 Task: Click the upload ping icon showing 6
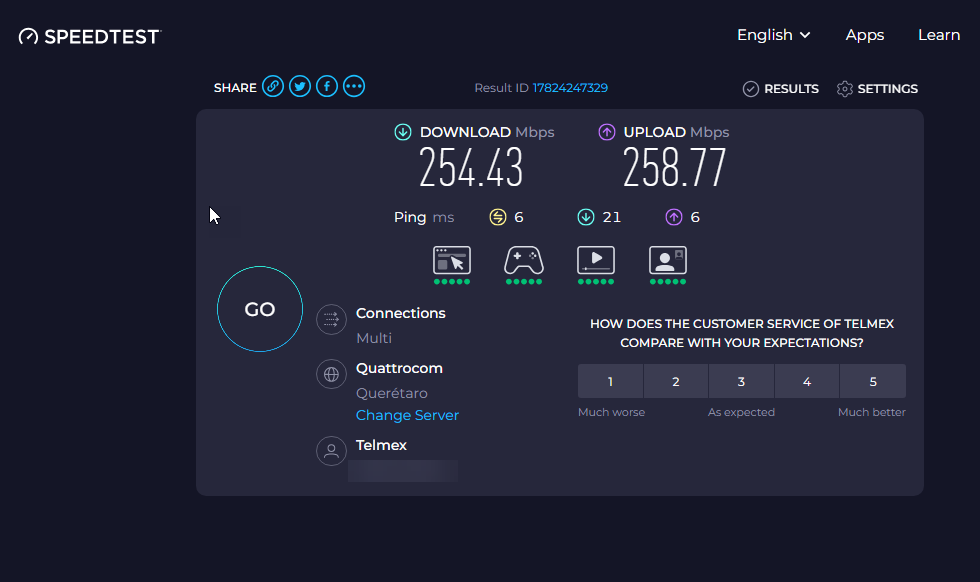[674, 217]
